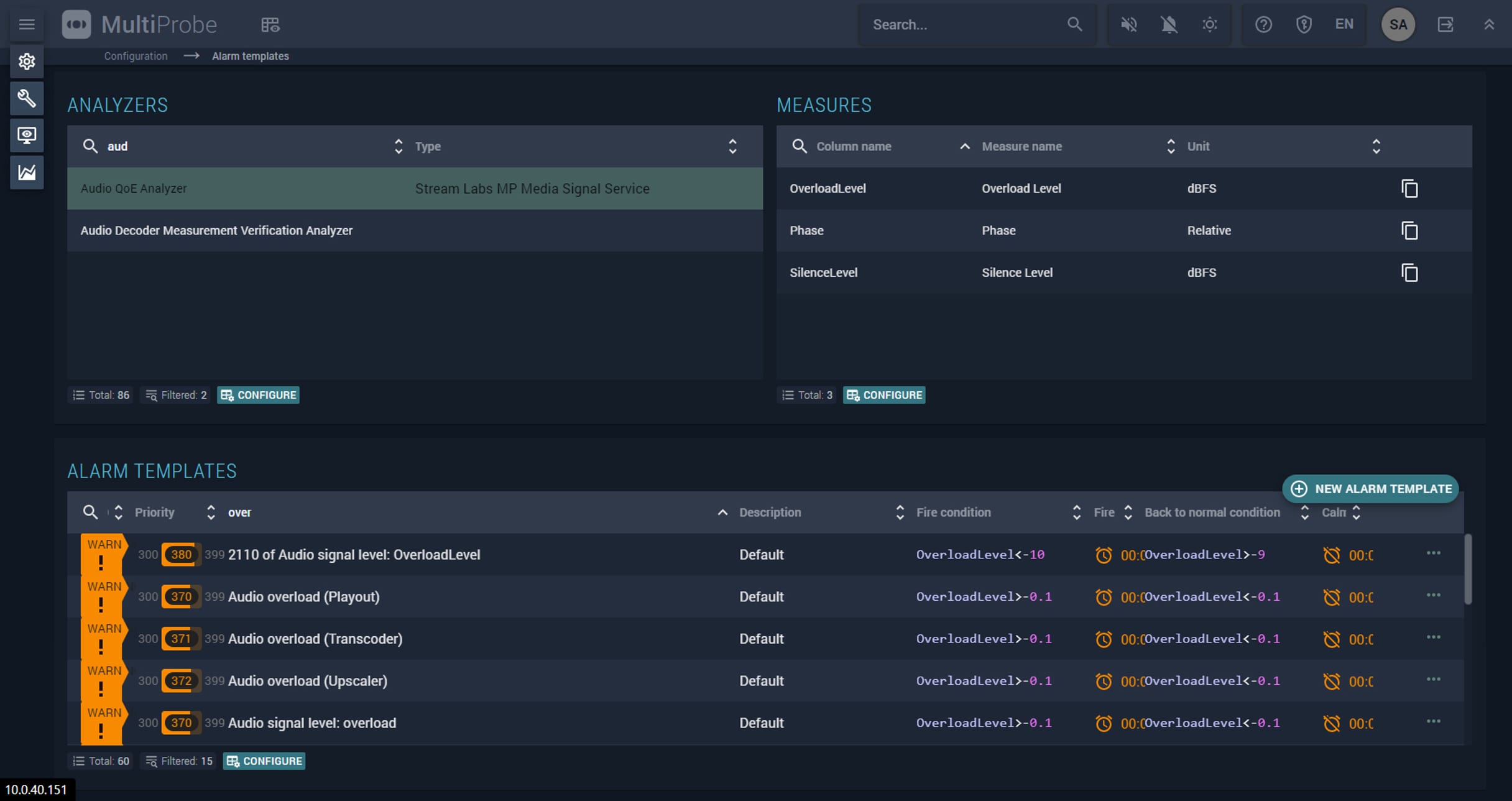Click CONFIGURE under Measures table

(884, 395)
